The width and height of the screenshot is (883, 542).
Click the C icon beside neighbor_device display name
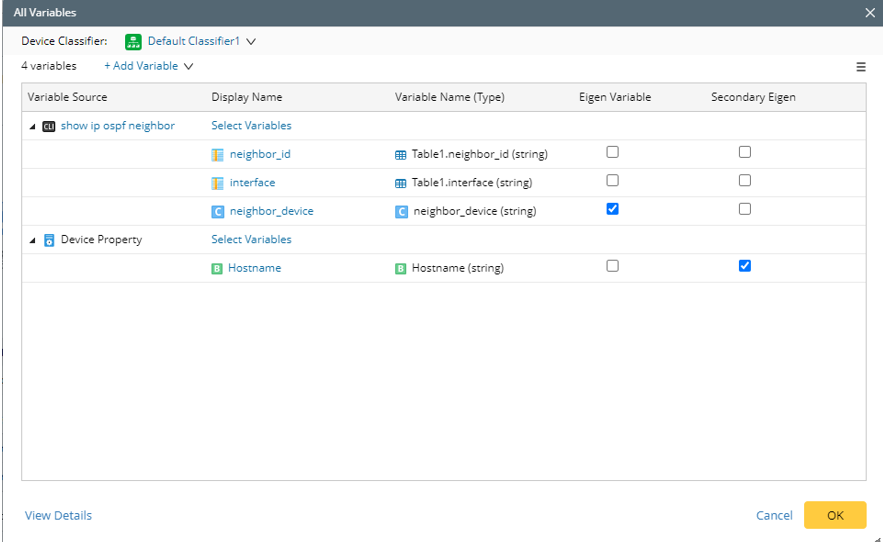pos(217,212)
